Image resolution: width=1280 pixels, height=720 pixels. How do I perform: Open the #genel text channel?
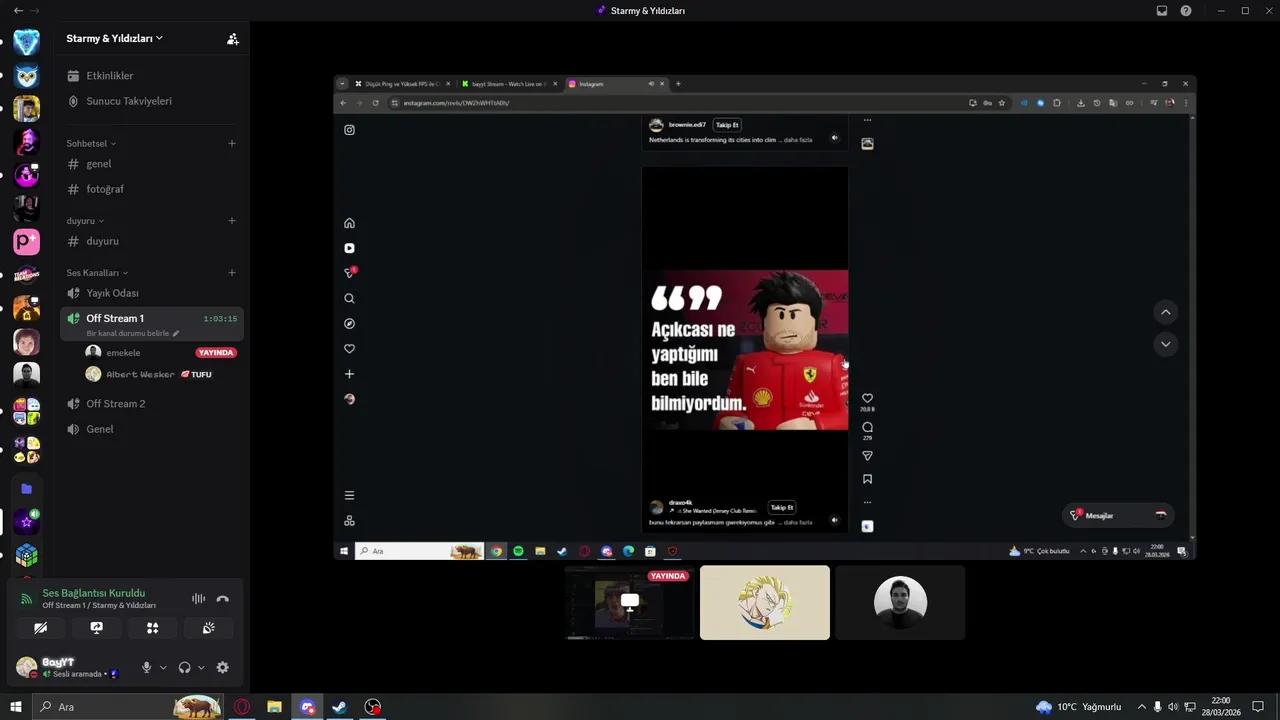151,164
